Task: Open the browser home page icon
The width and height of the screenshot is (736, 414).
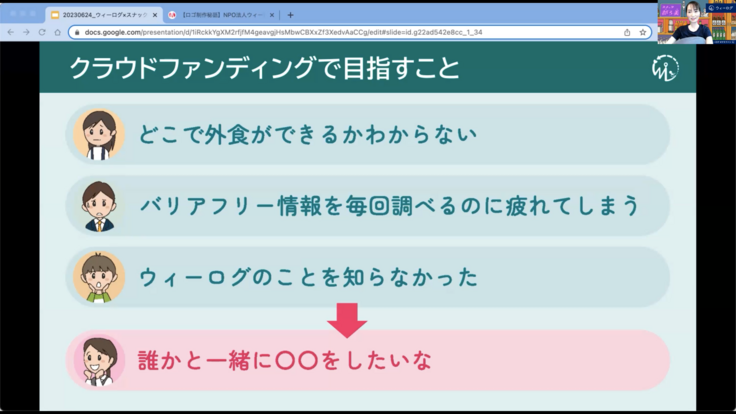Action: coord(57,32)
